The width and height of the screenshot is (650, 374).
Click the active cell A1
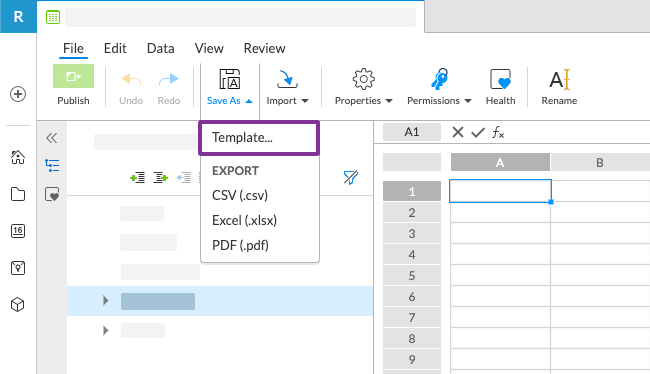[x=500, y=191]
